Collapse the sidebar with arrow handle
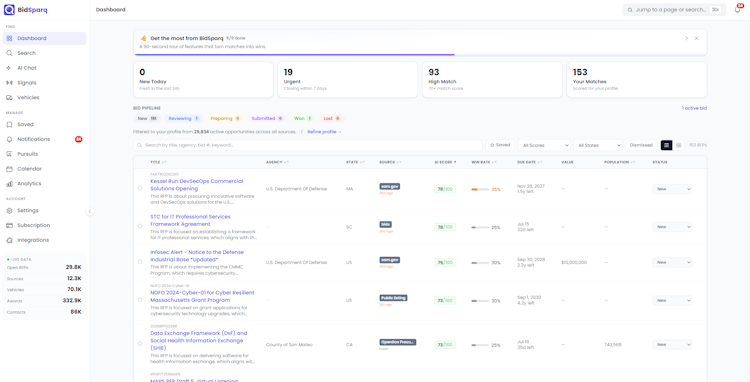The image size is (750, 382). pyautogui.click(x=90, y=211)
